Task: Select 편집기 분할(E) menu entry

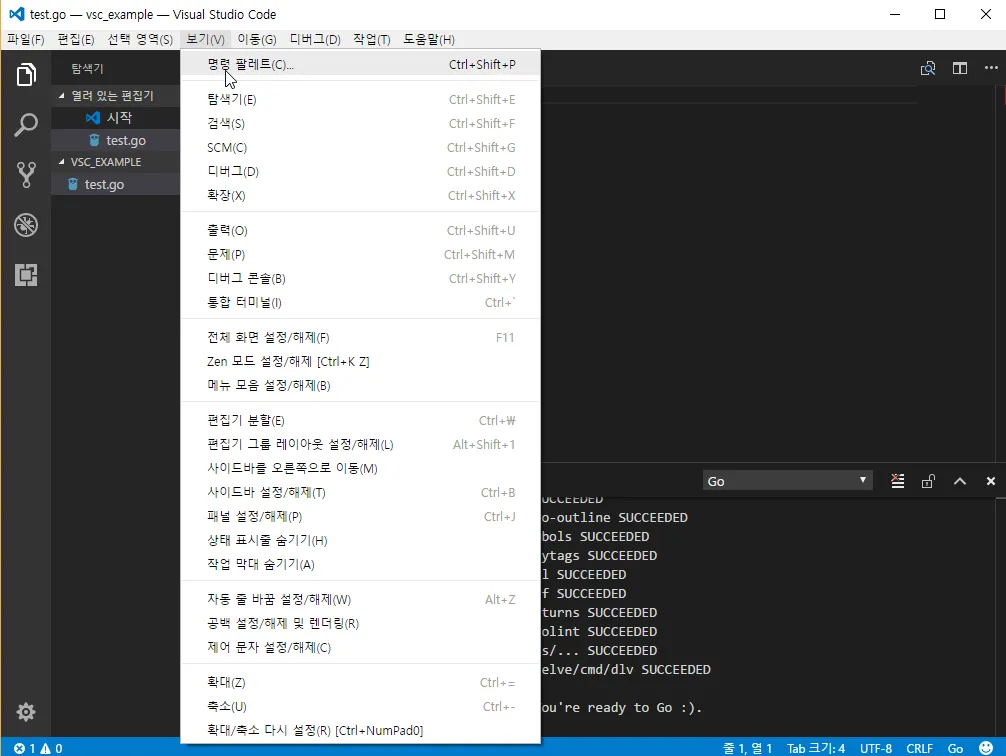Action: point(361,420)
